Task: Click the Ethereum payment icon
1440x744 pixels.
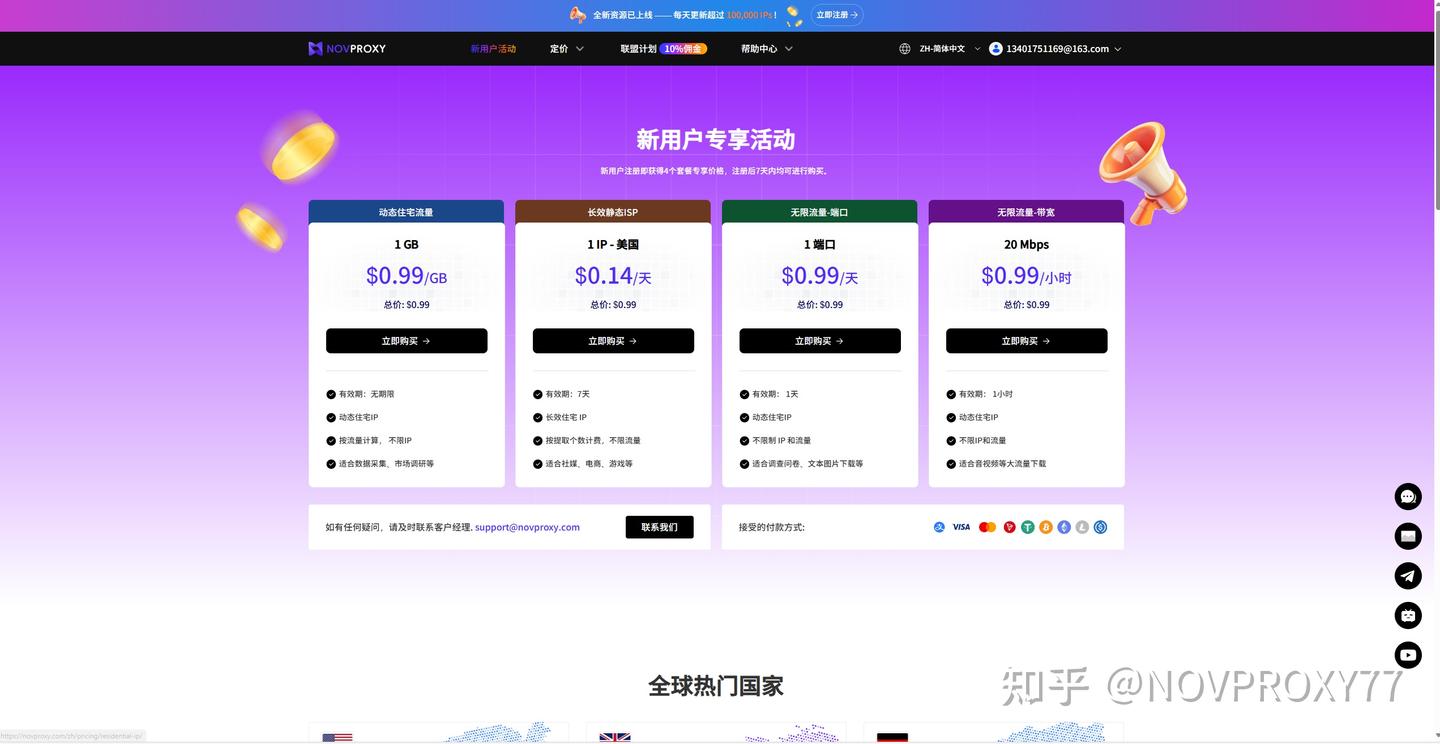Action: tap(1064, 527)
